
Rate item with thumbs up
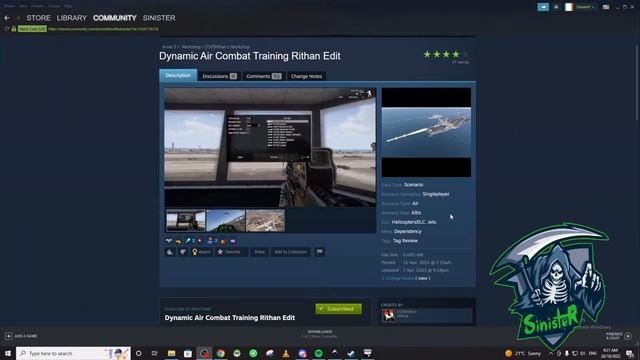[170, 252]
